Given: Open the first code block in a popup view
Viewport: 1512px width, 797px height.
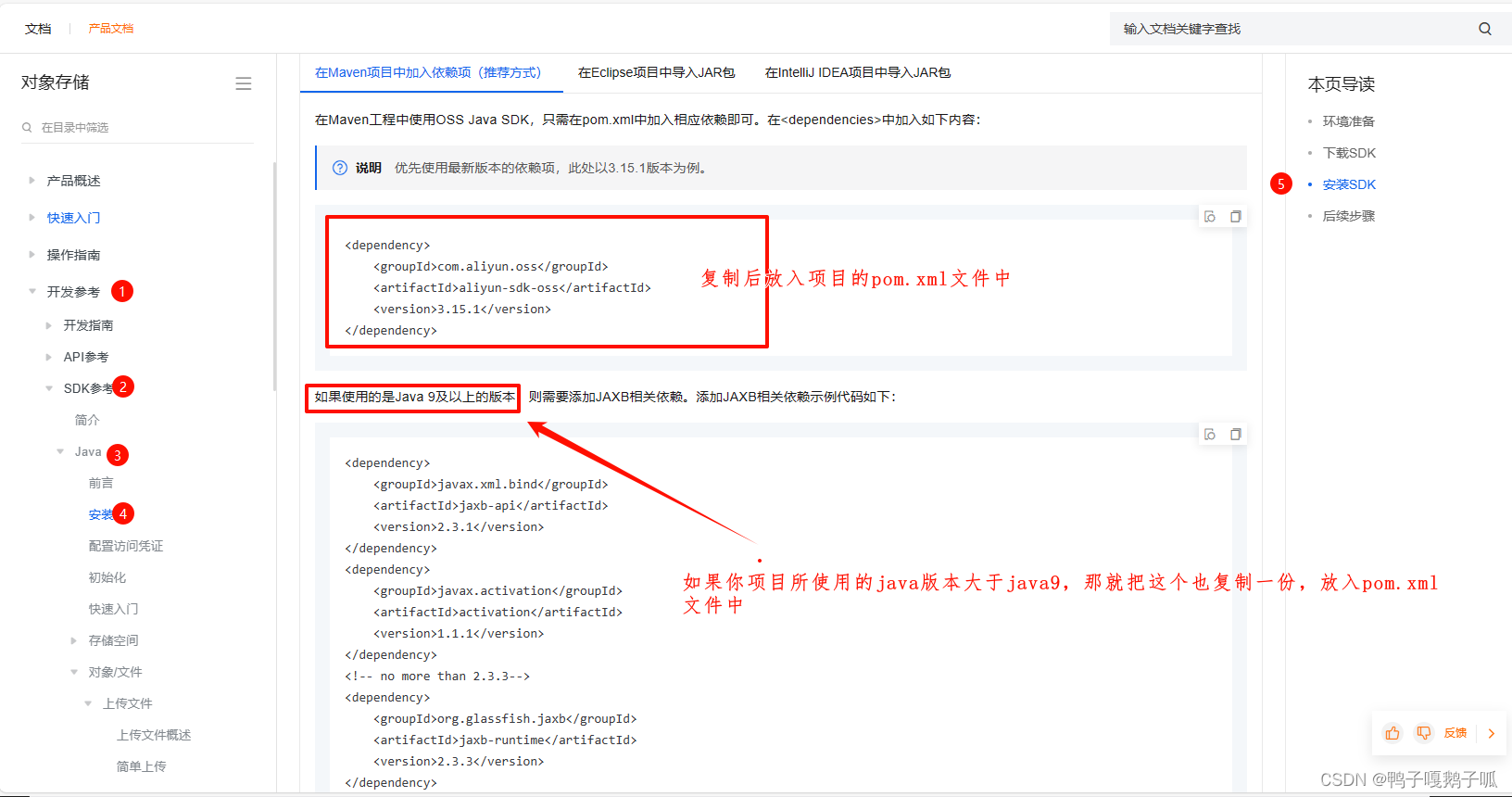Looking at the screenshot, I should pyautogui.click(x=1210, y=217).
